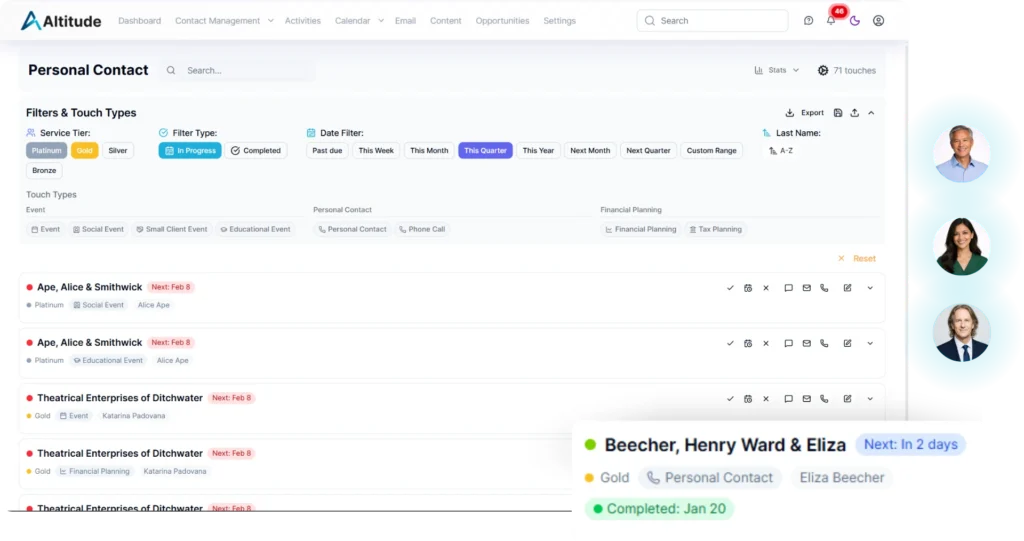Image resolution: width=1024 pixels, height=541 pixels.
Task: Toggle the Educational Event touch type
Action: click(x=255, y=229)
